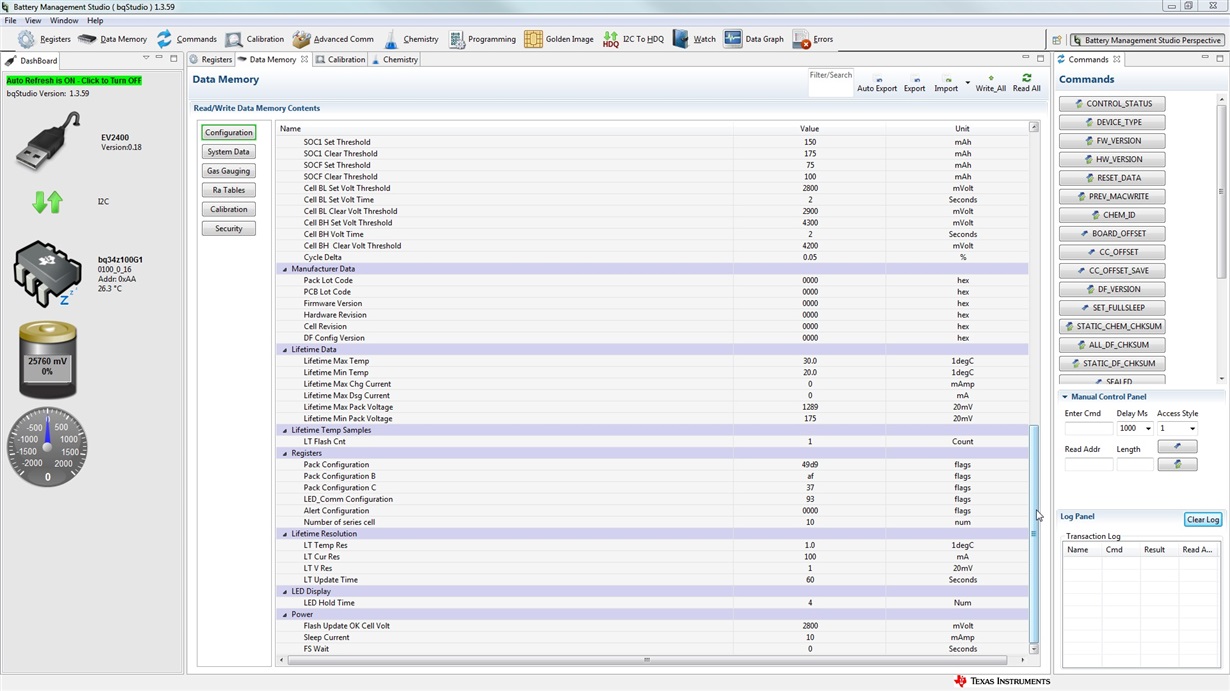Screen dimensions: 1230x691
Task: Select the System Data category button
Action: click(229, 152)
